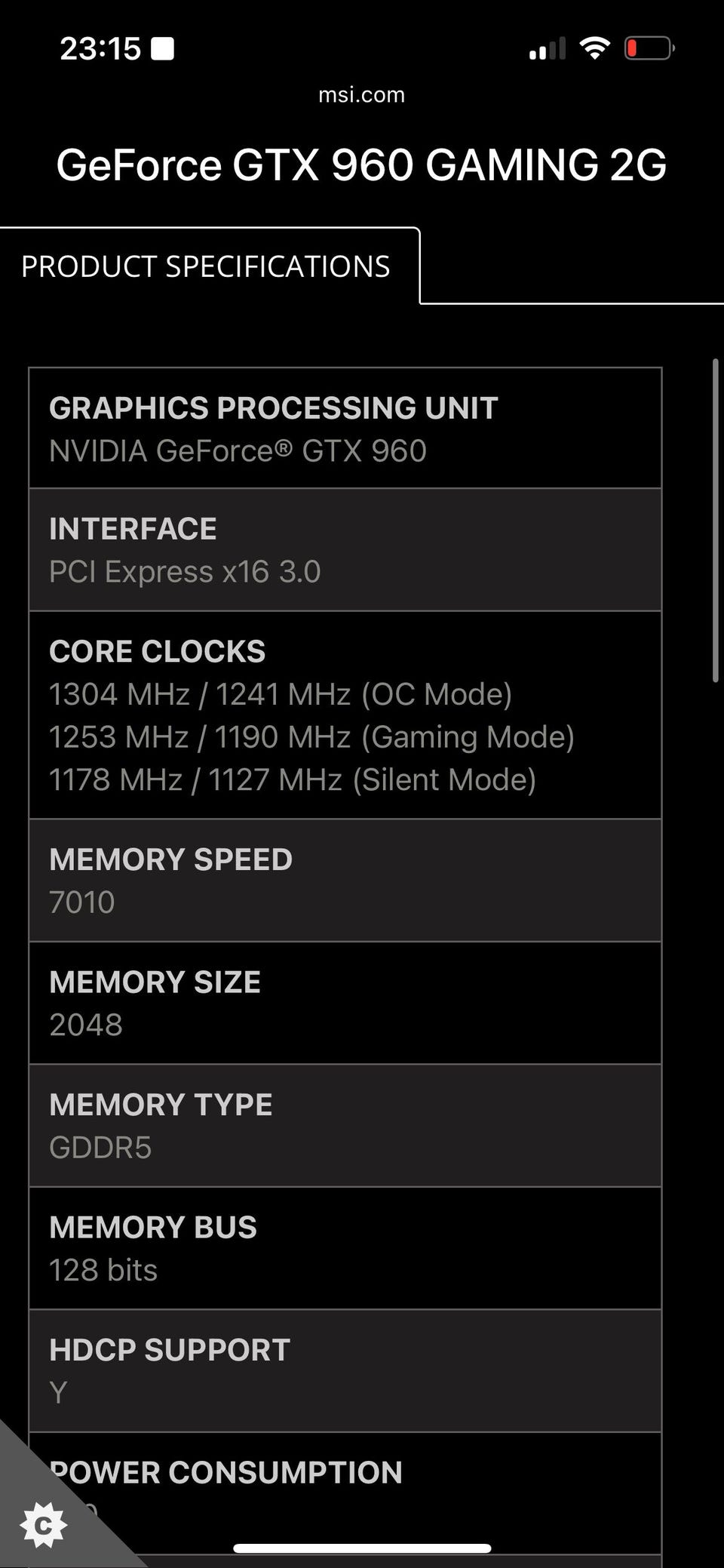The height and width of the screenshot is (1568, 724).
Task: Tap the low battery indicator icon
Action: [649, 49]
